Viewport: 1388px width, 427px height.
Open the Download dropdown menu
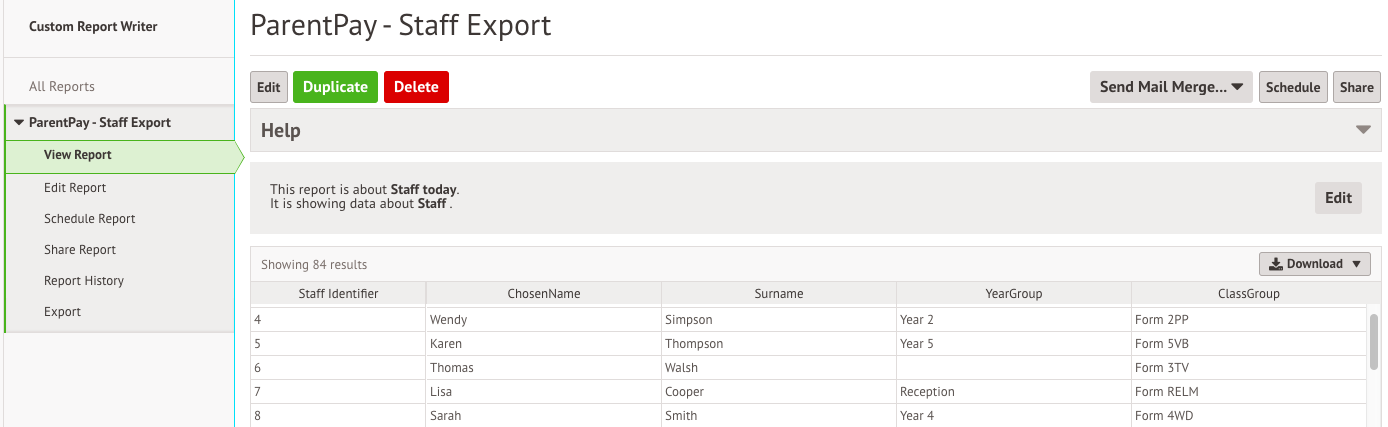coord(1315,264)
